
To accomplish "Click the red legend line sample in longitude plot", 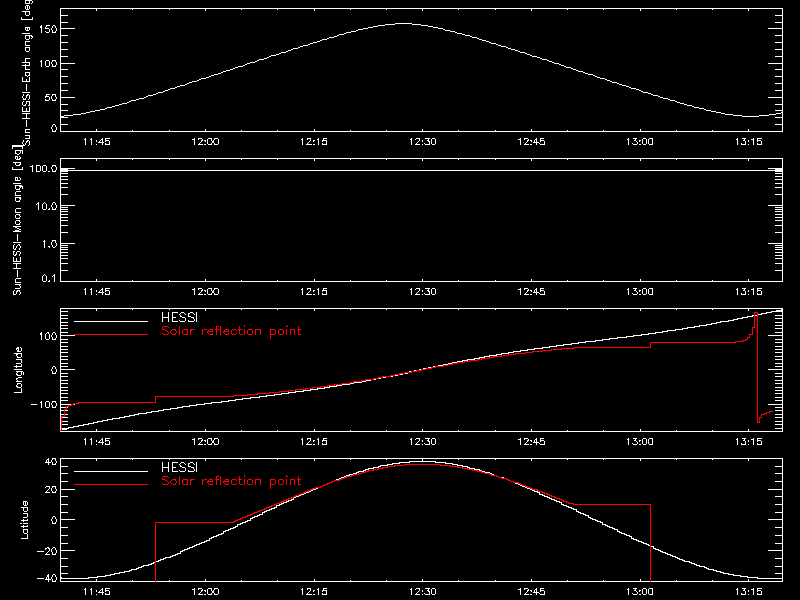I will (111, 335).
